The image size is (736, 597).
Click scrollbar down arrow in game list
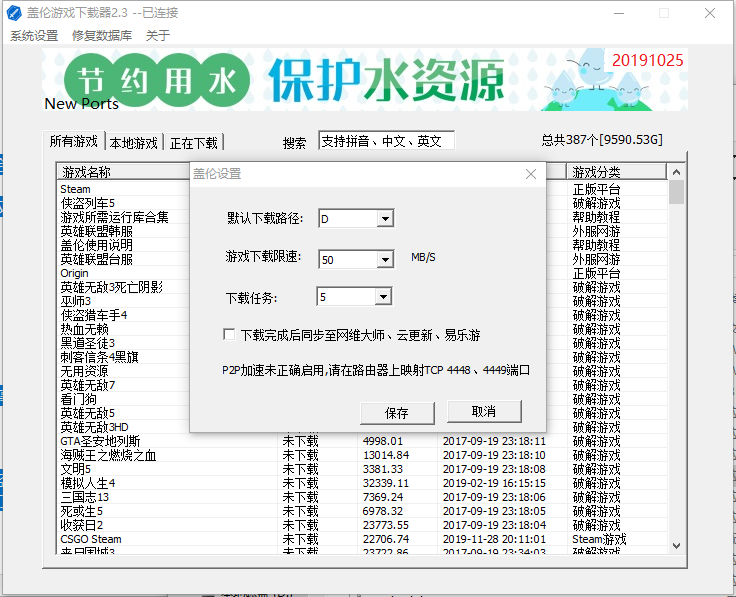tap(676, 546)
